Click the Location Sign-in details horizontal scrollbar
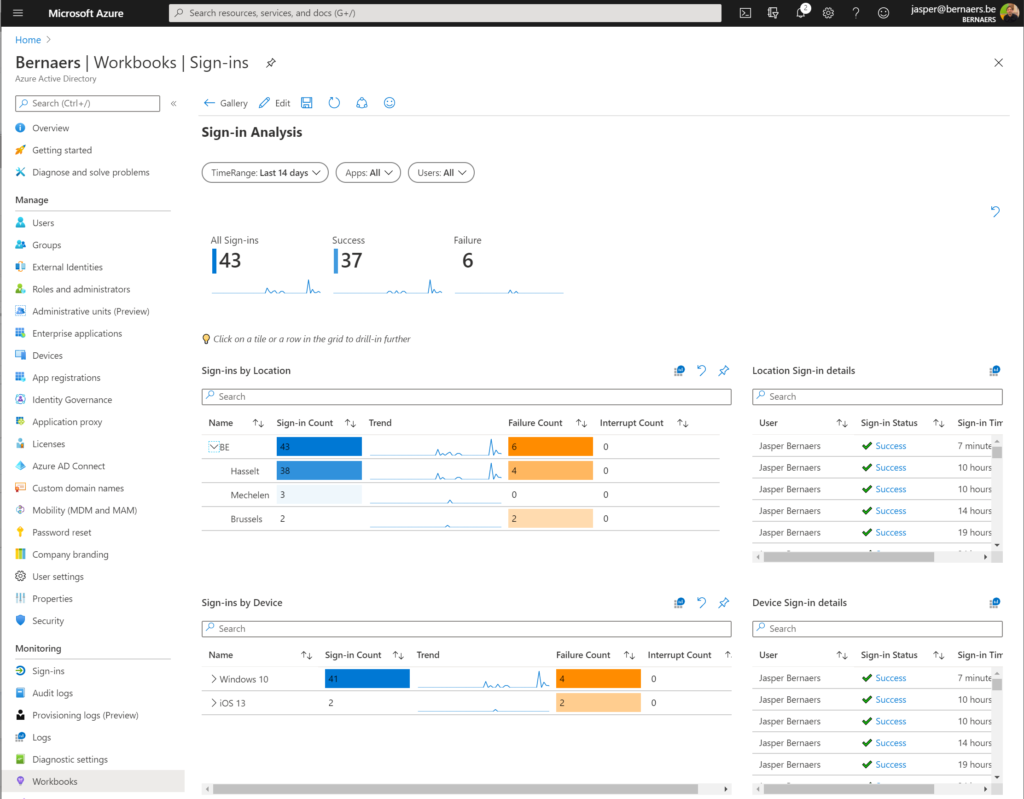Image resolution: width=1024 pixels, height=799 pixels. coord(848,557)
